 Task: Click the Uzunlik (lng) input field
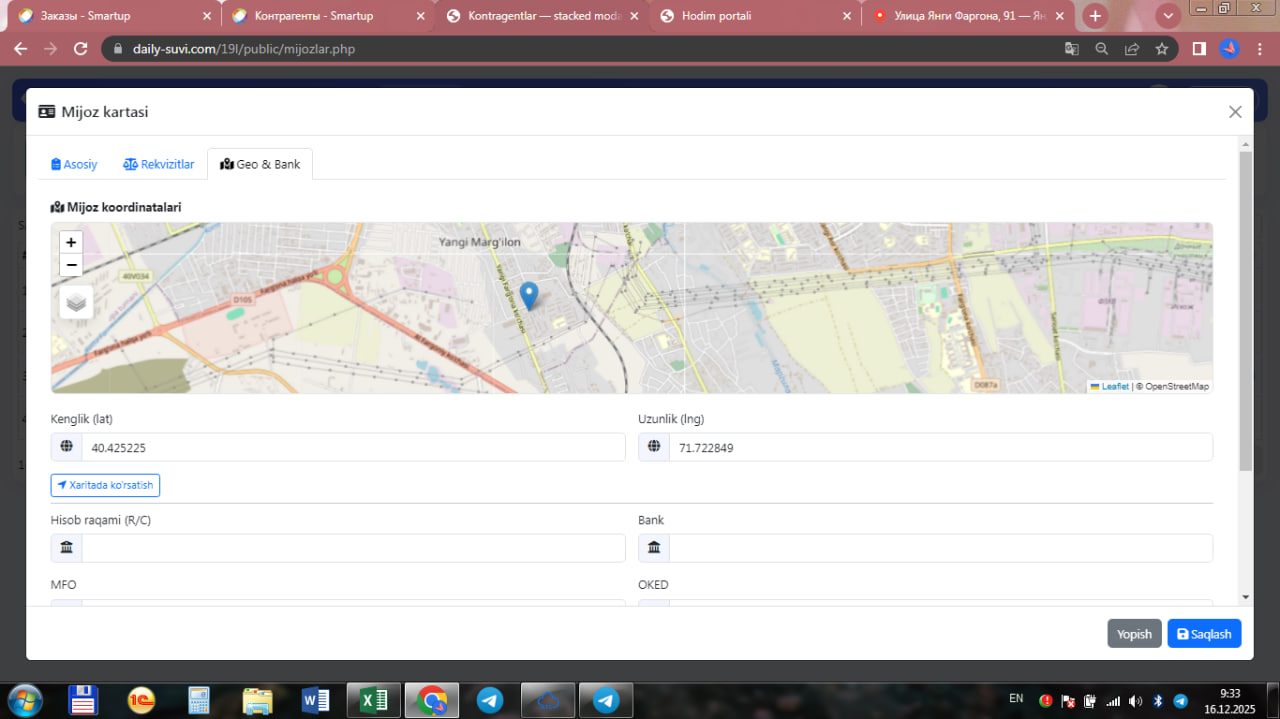click(x=939, y=448)
